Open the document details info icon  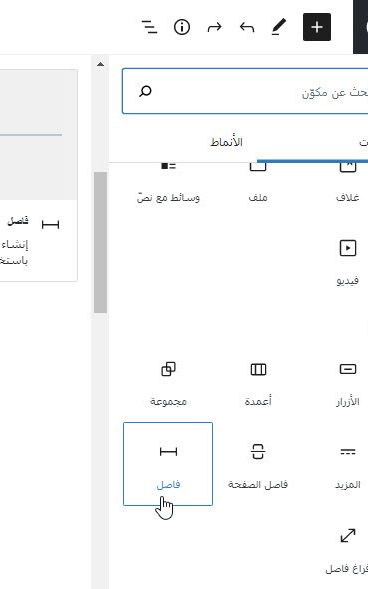(182, 27)
